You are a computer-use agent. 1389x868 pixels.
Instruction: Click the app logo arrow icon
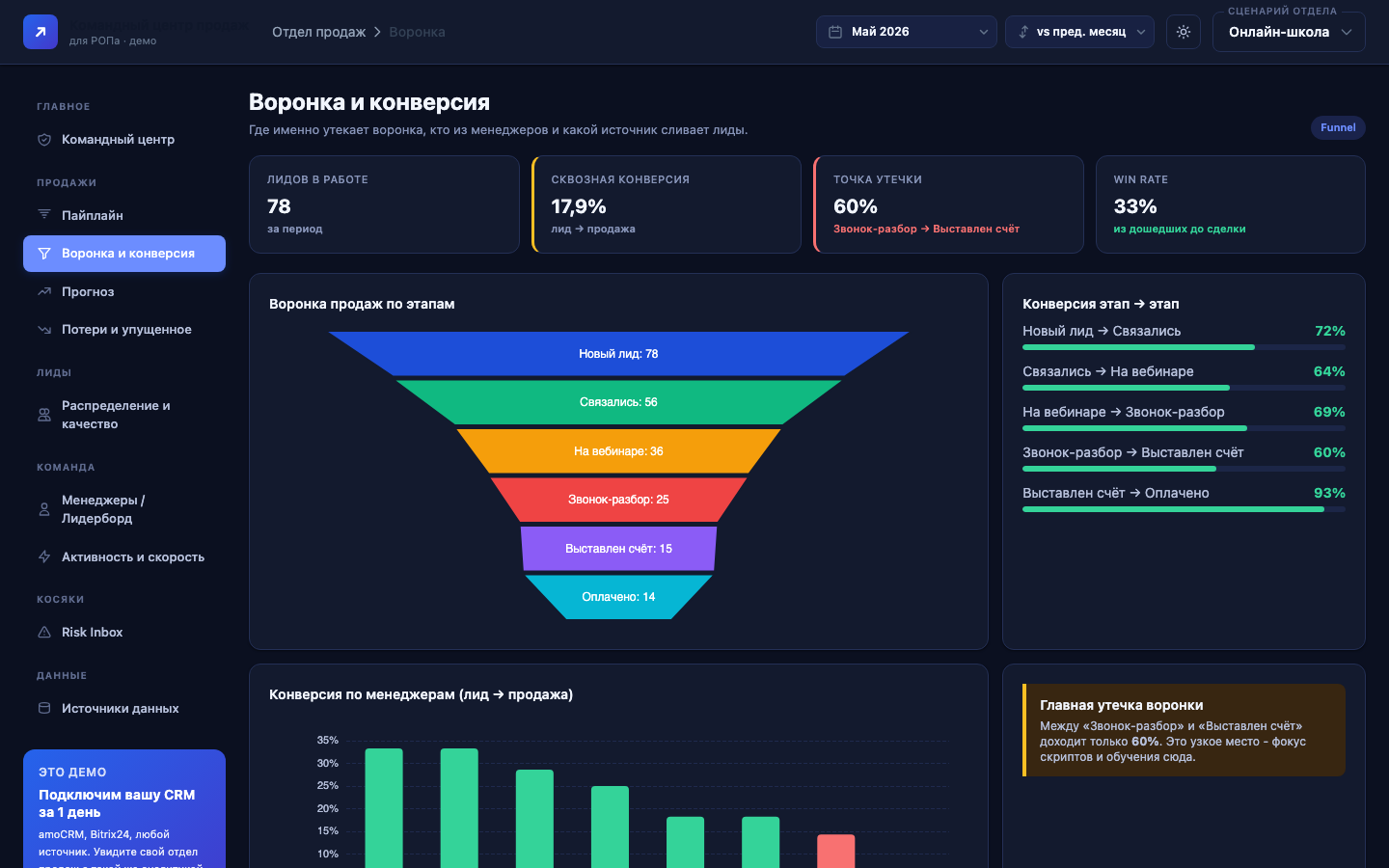pos(41,32)
